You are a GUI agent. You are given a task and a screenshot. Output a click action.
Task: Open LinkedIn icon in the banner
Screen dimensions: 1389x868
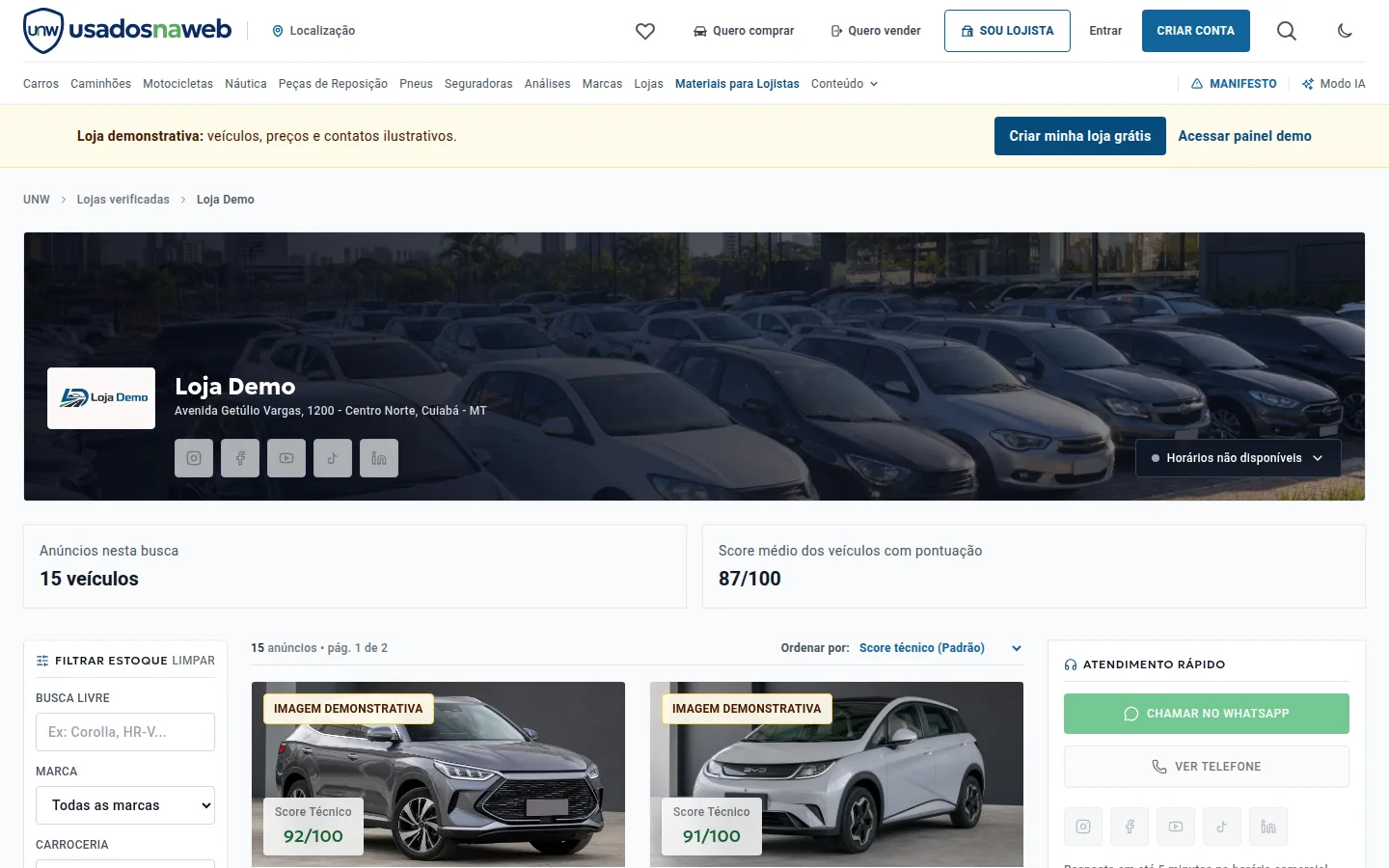tap(379, 458)
